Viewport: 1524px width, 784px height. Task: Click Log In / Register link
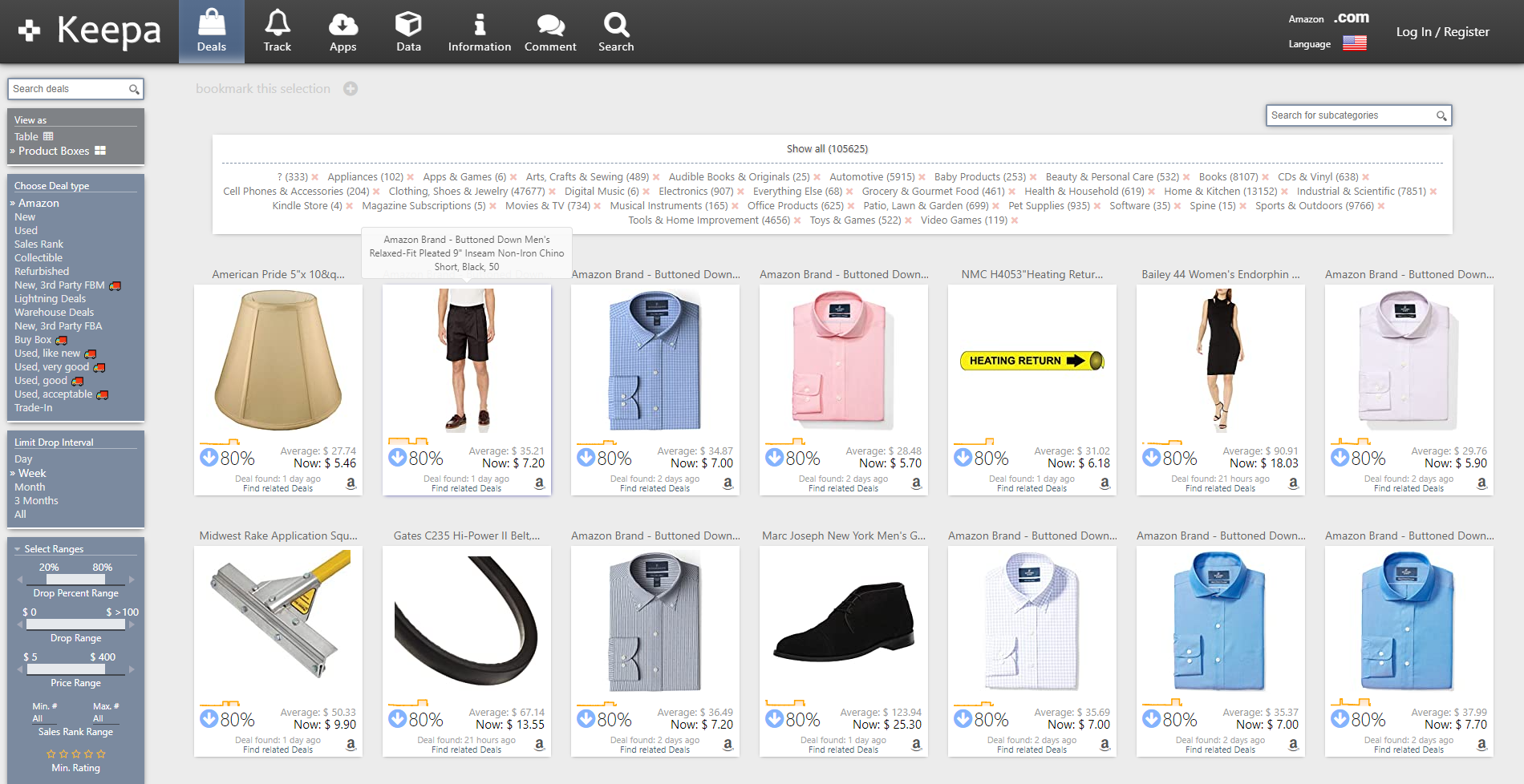tap(1442, 32)
